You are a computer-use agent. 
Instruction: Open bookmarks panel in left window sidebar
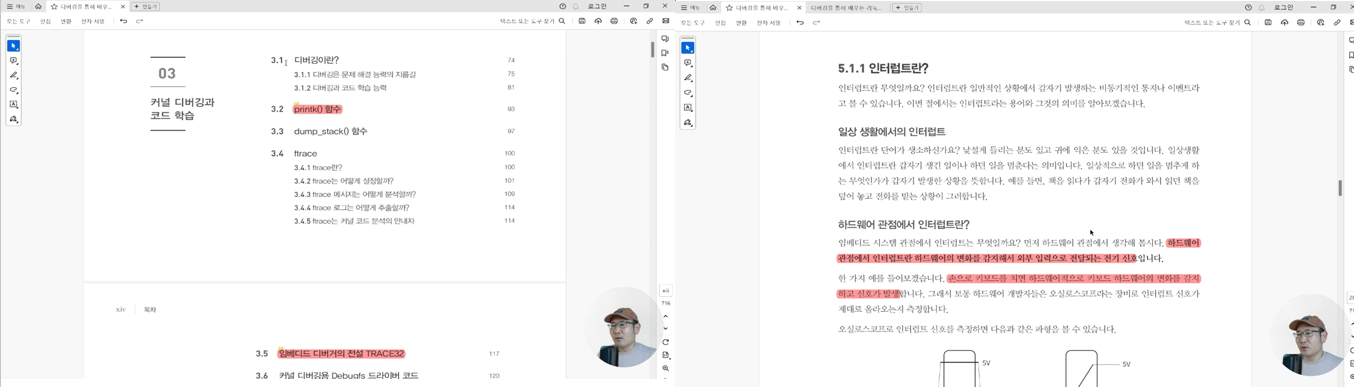[665, 53]
